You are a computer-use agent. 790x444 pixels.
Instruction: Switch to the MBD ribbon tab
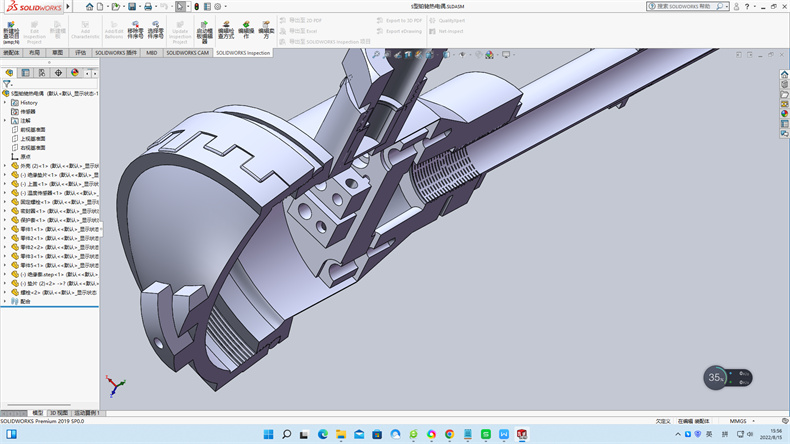point(152,52)
